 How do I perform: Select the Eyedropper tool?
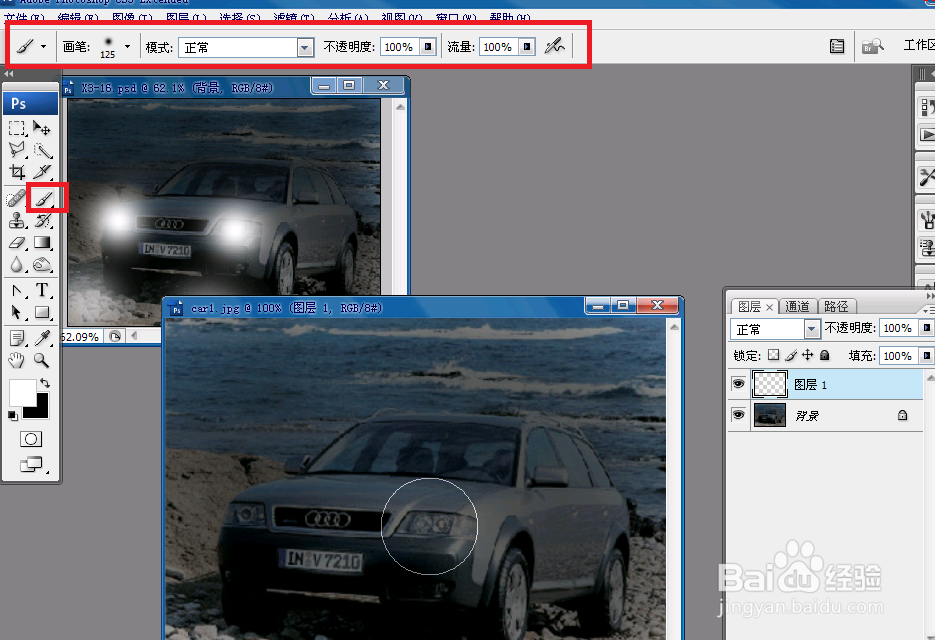click(x=42, y=338)
